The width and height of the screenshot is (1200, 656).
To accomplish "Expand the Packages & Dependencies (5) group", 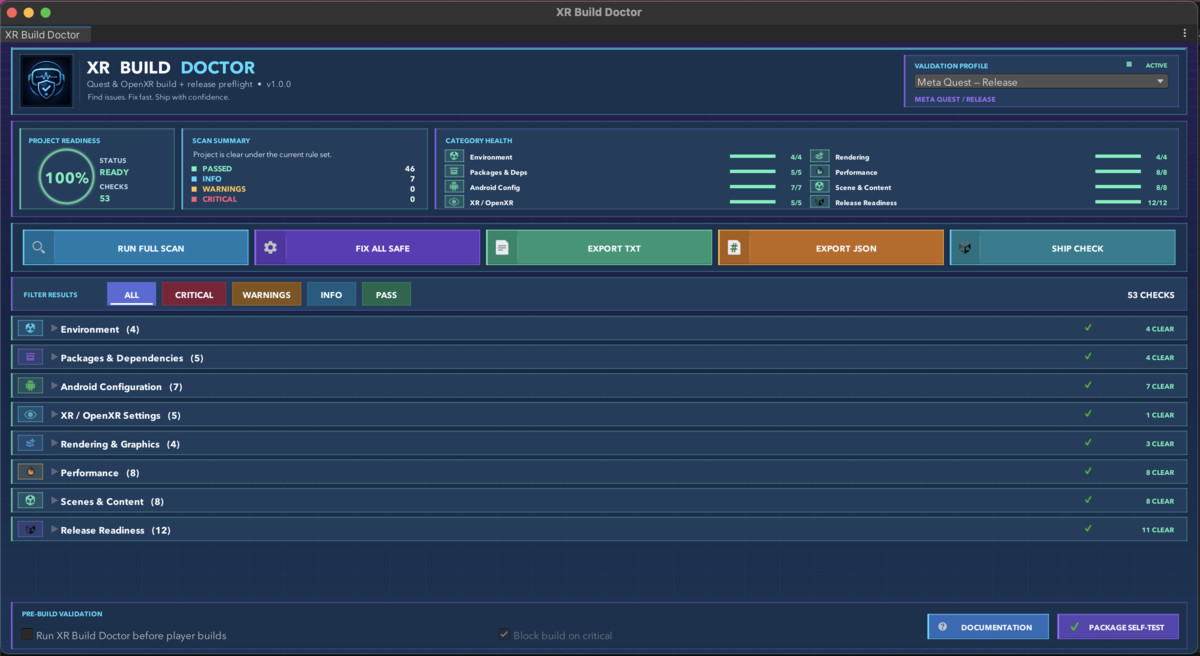I will point(54,358).
